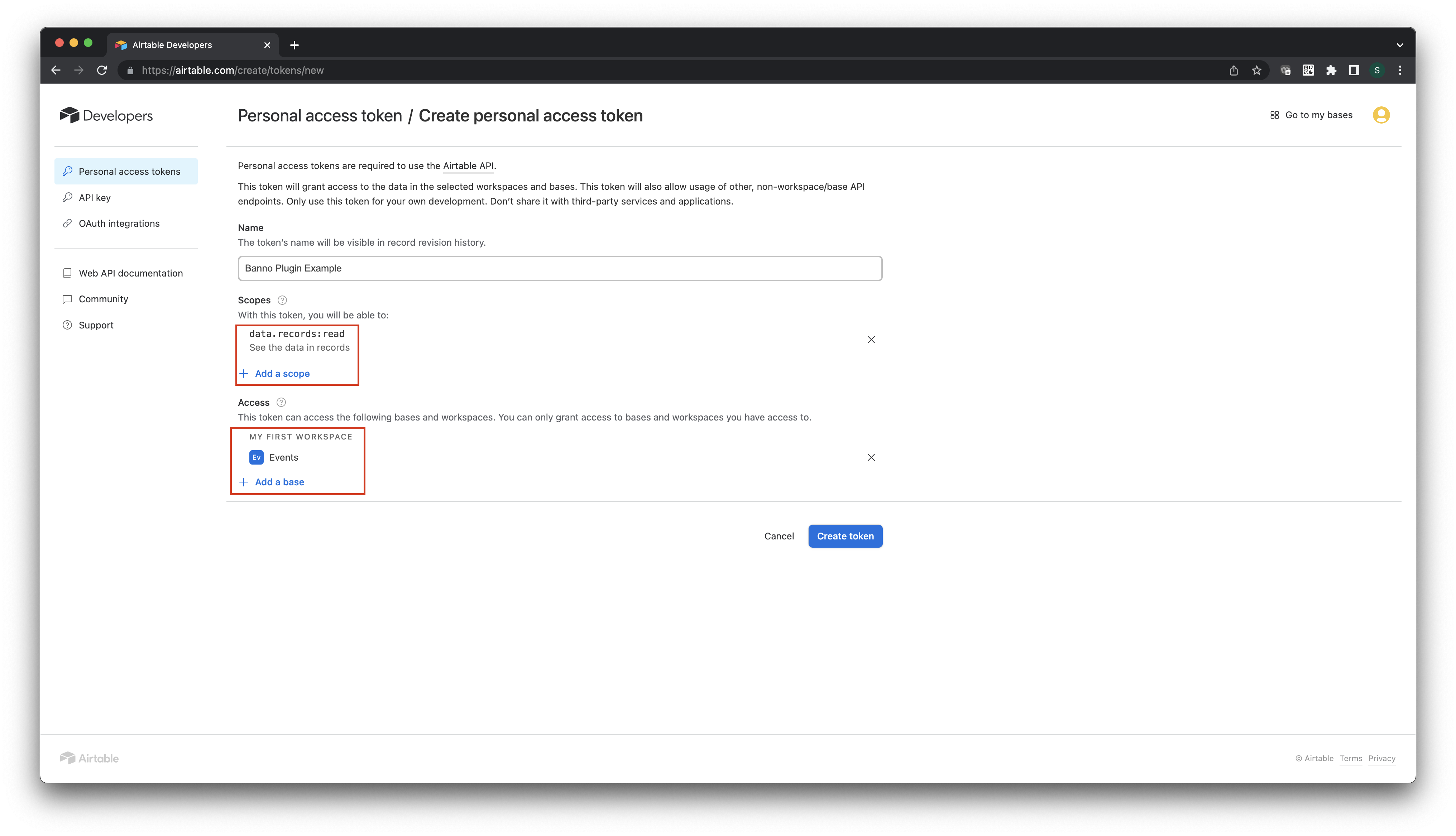This screenshot has height=836, width=1456.
Task: Expand the tab search chevron
Action: tap(1400, 45)
